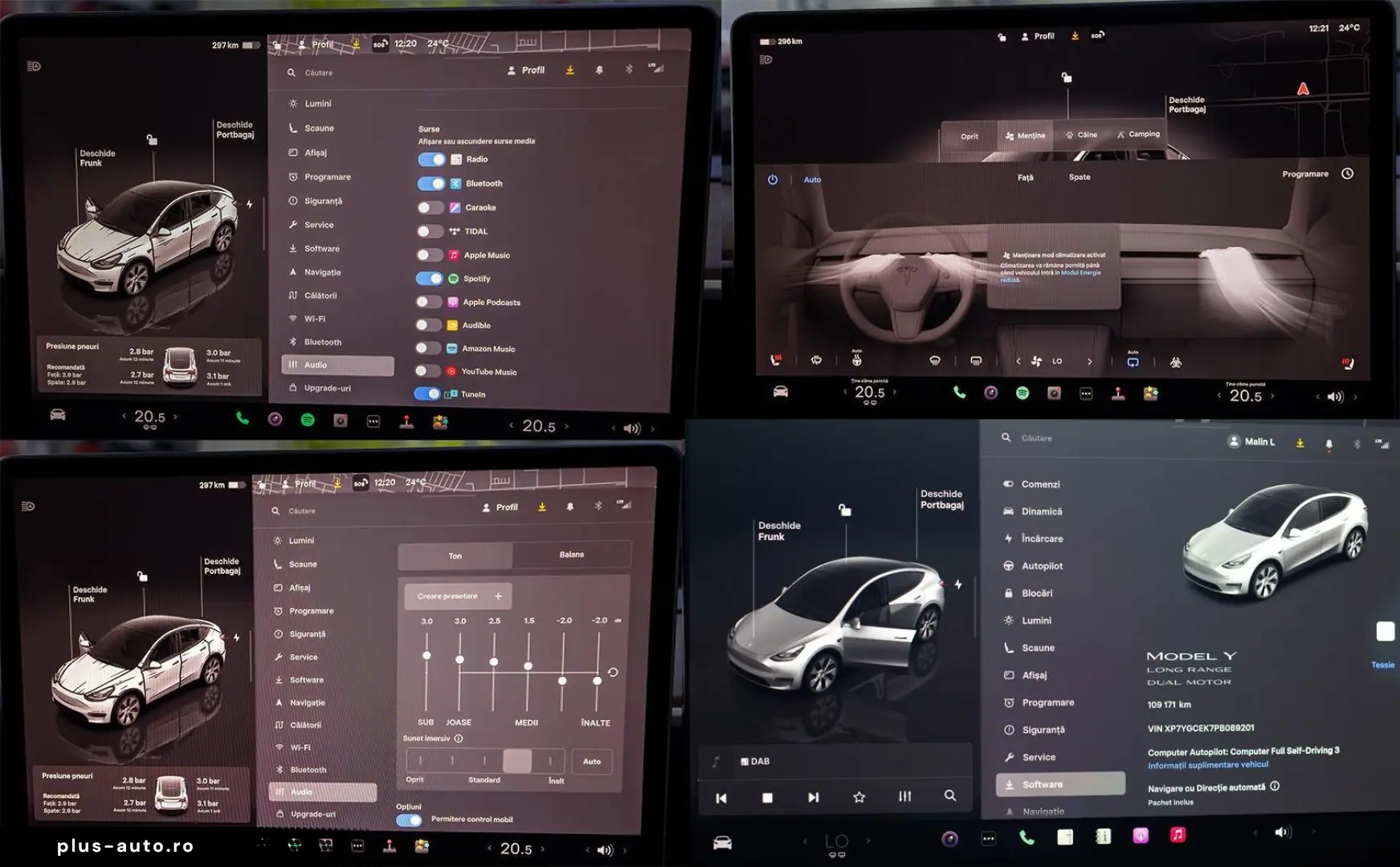The image size is (1400, 867).
Task: Click Deschide Frunk on Software screen
Action: point(779,531)
